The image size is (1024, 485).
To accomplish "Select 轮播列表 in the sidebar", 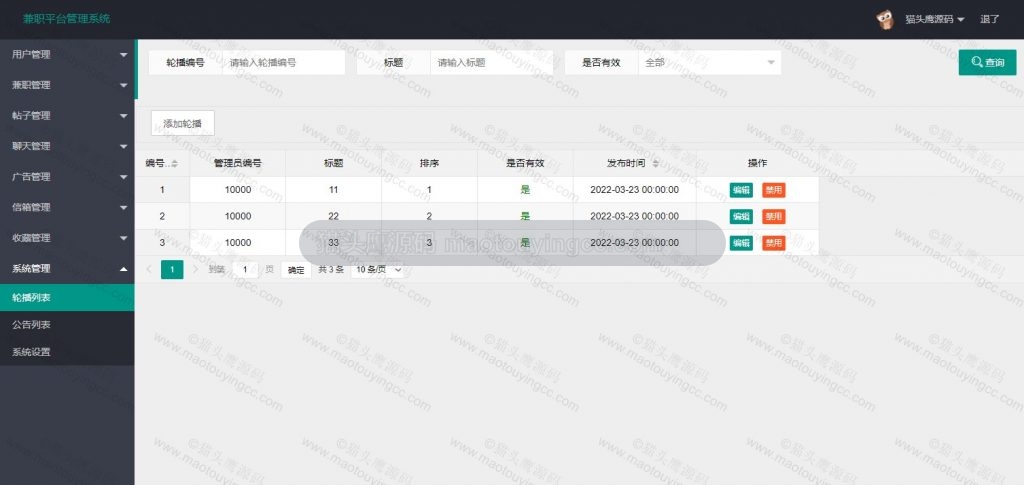I will [x=67, y=298].
